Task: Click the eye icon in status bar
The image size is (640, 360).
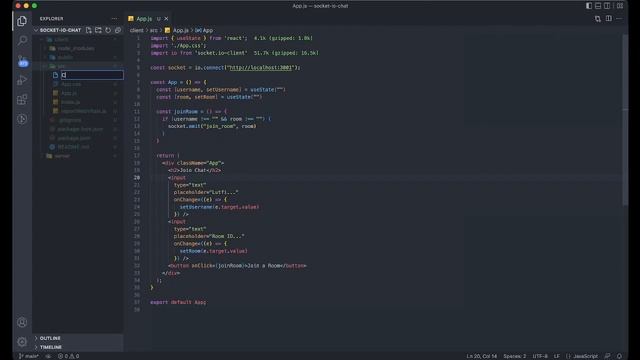Action: [48, 356]
